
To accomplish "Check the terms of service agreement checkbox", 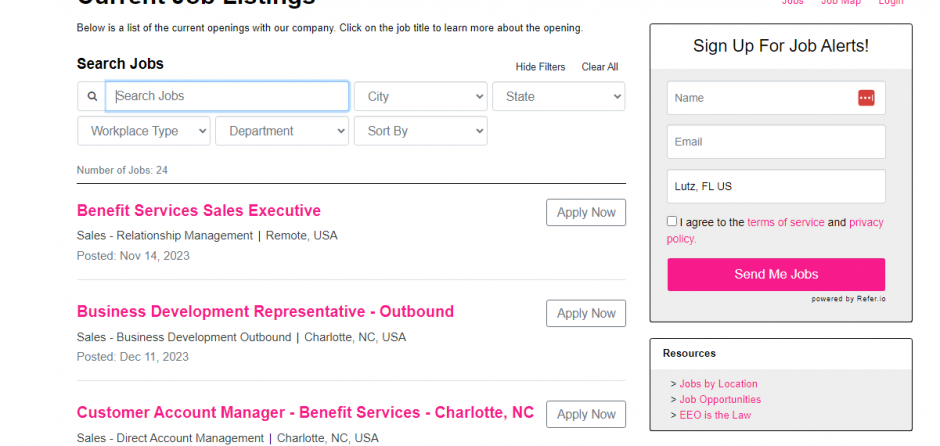I will (x=671, y=221).
